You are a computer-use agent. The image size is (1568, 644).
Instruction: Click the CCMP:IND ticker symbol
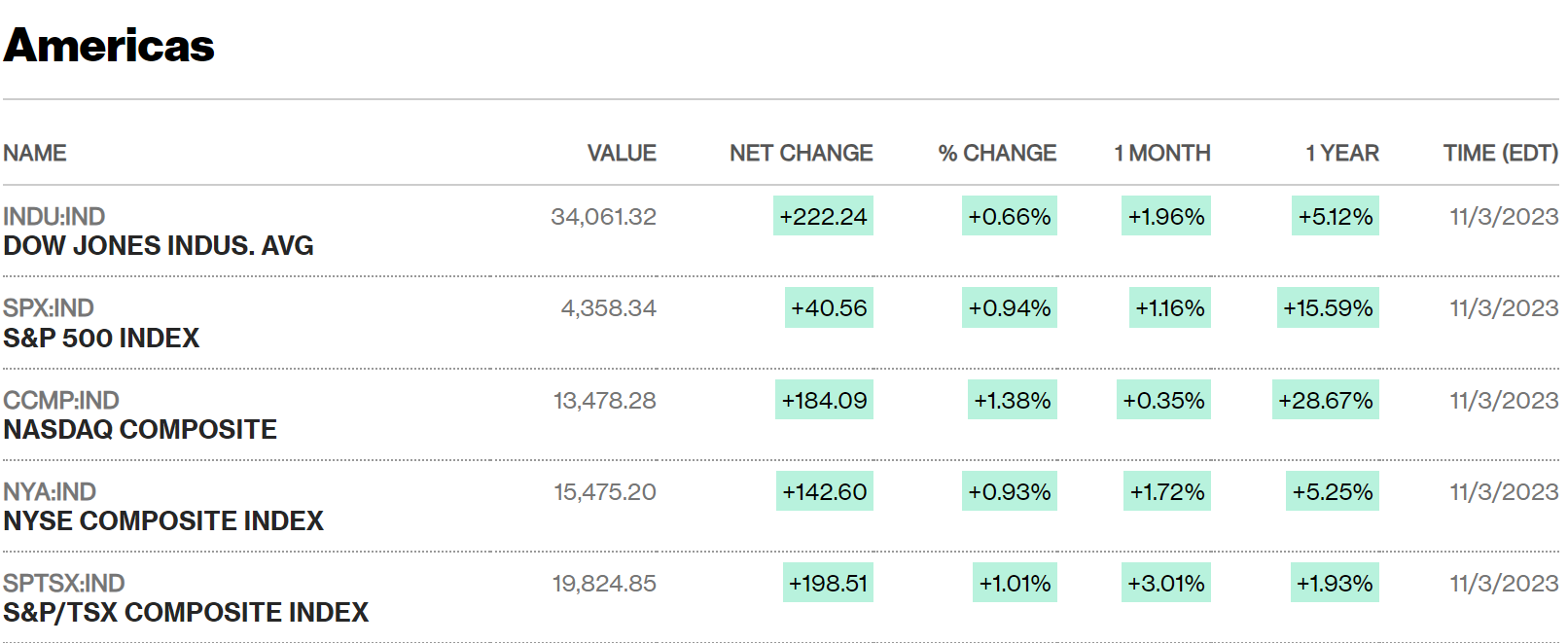pos(61,400)
